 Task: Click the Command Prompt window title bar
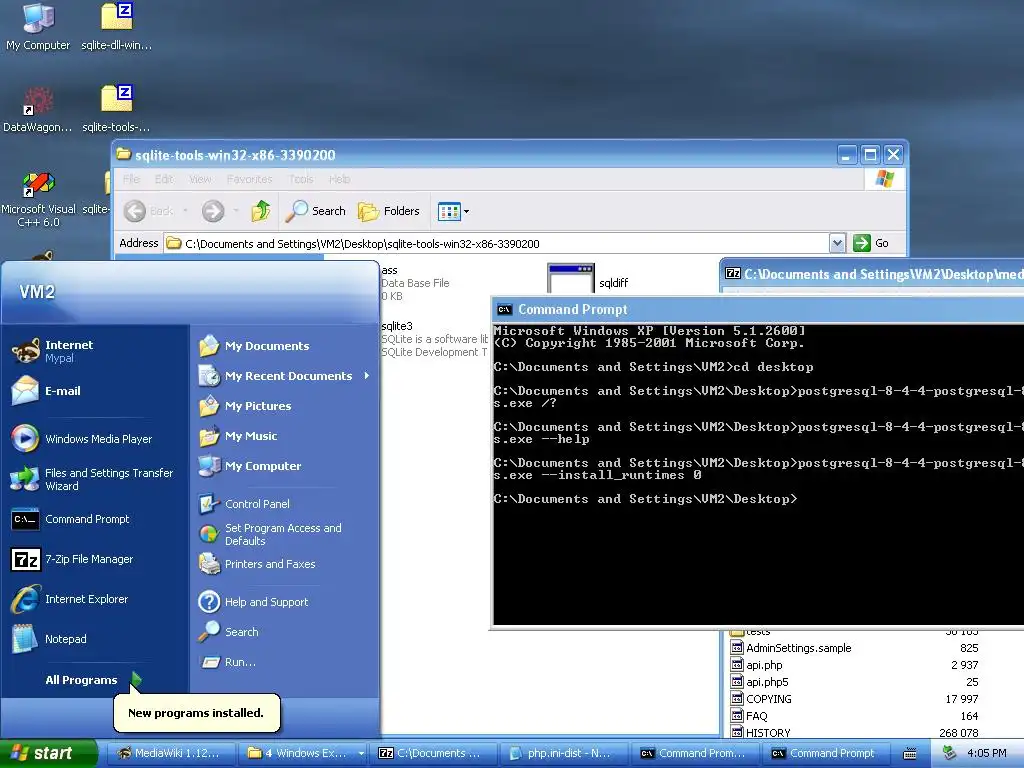[758, 310]
